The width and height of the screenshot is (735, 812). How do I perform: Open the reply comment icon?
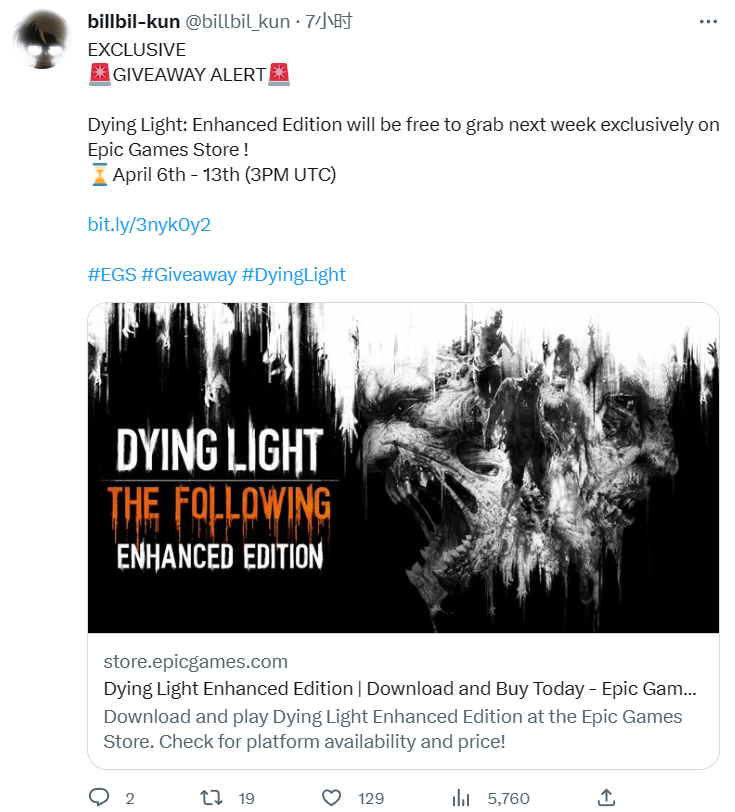click(99, 798)
